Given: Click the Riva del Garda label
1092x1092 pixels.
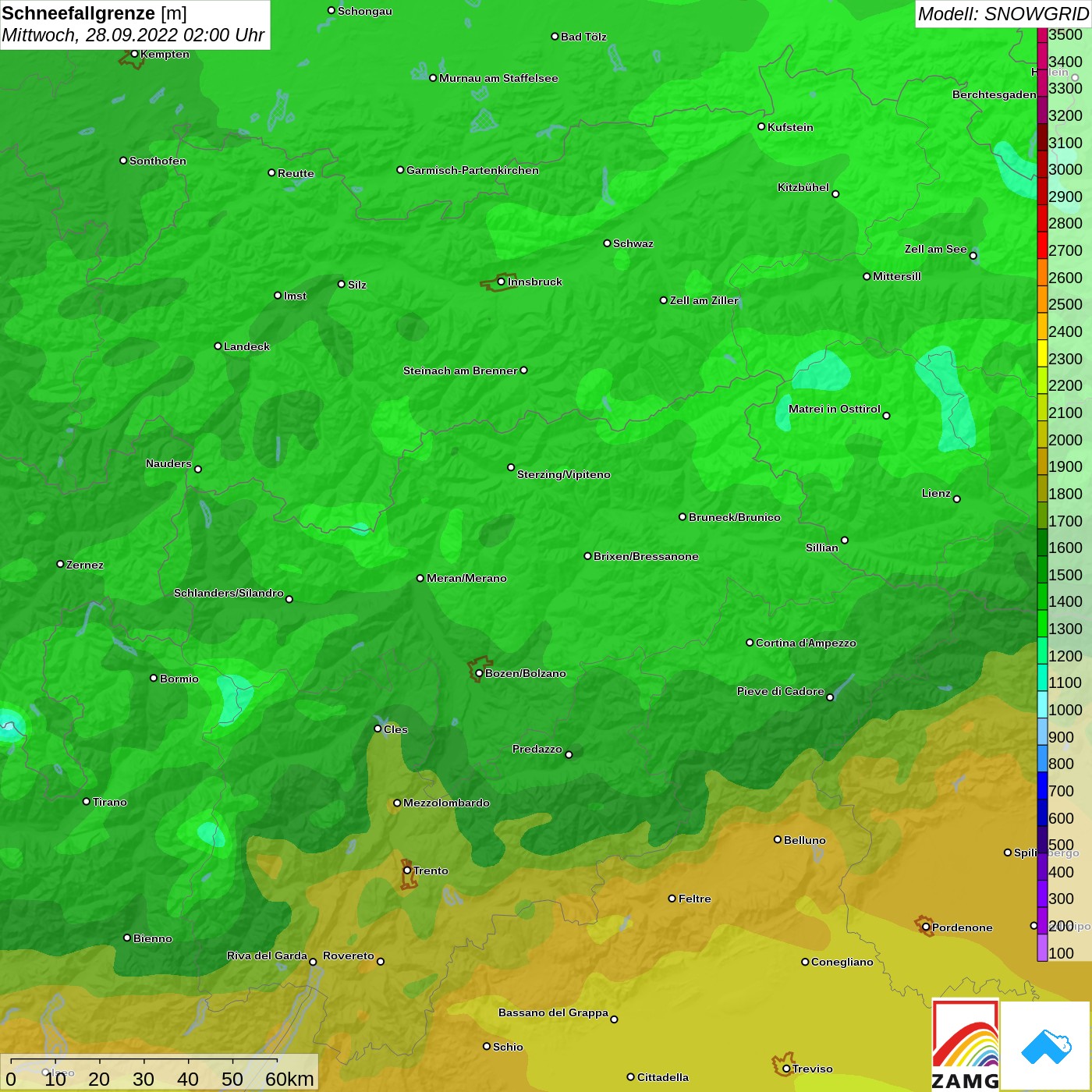Looking at the screenshot, I should pyautogui.click(x=267, y=955).
